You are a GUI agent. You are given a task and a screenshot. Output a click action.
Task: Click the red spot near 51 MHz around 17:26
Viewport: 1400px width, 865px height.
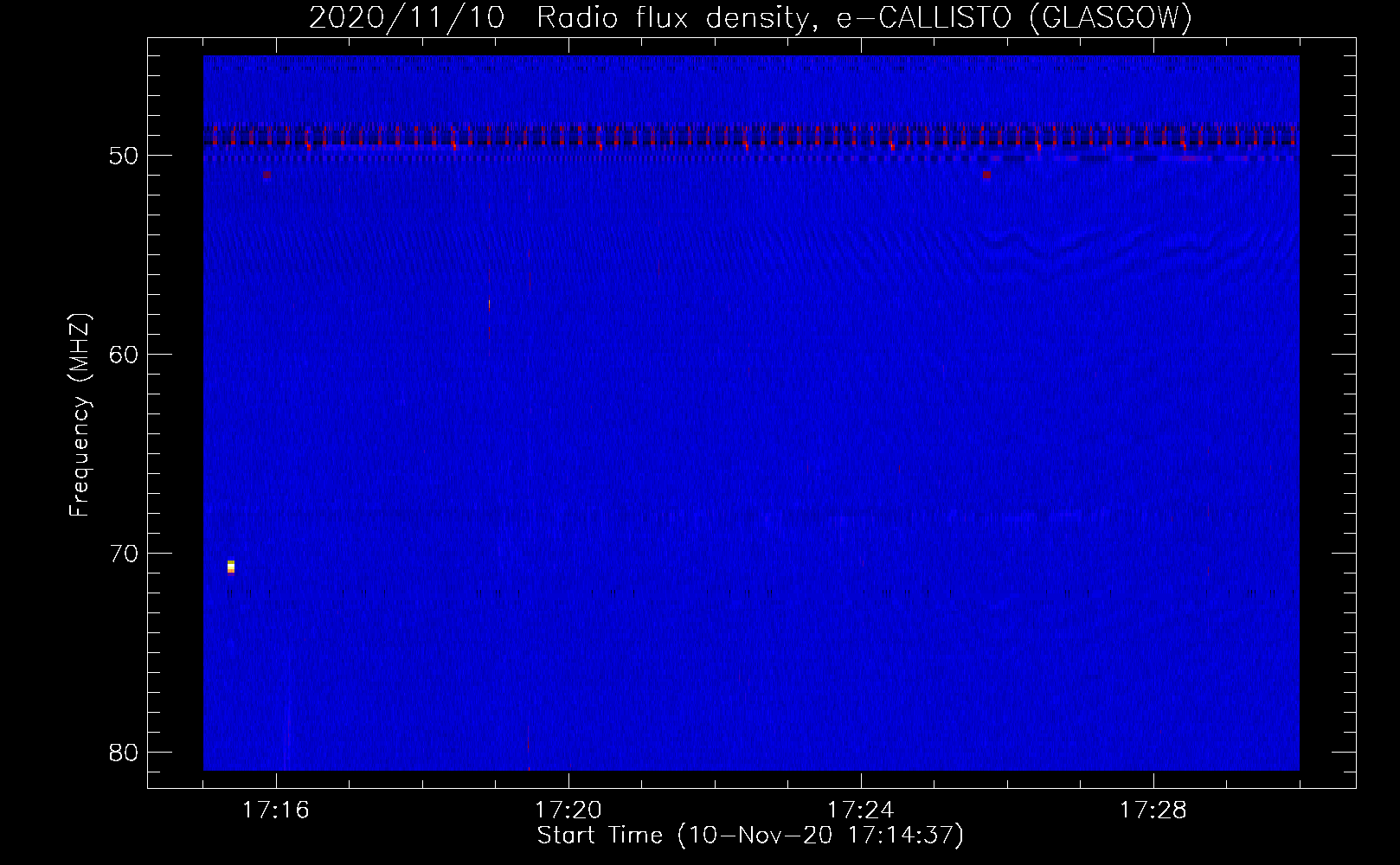(x=986, y=174)
